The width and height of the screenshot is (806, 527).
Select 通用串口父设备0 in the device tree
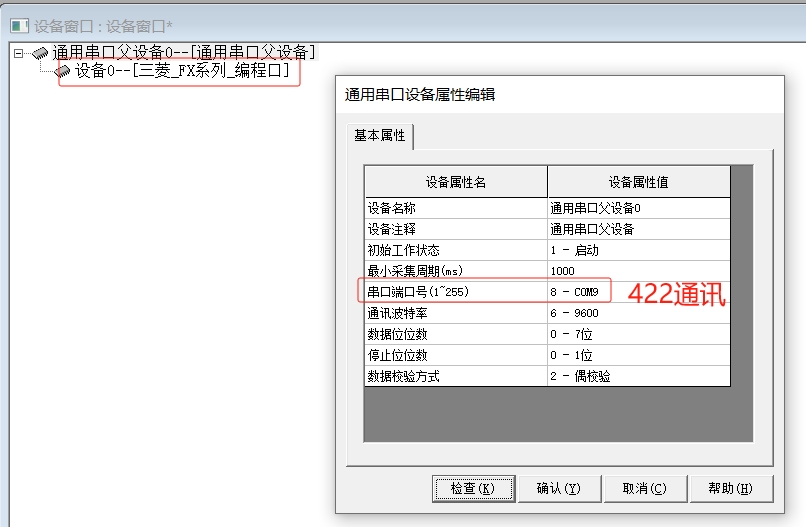(x=184, y=53)
